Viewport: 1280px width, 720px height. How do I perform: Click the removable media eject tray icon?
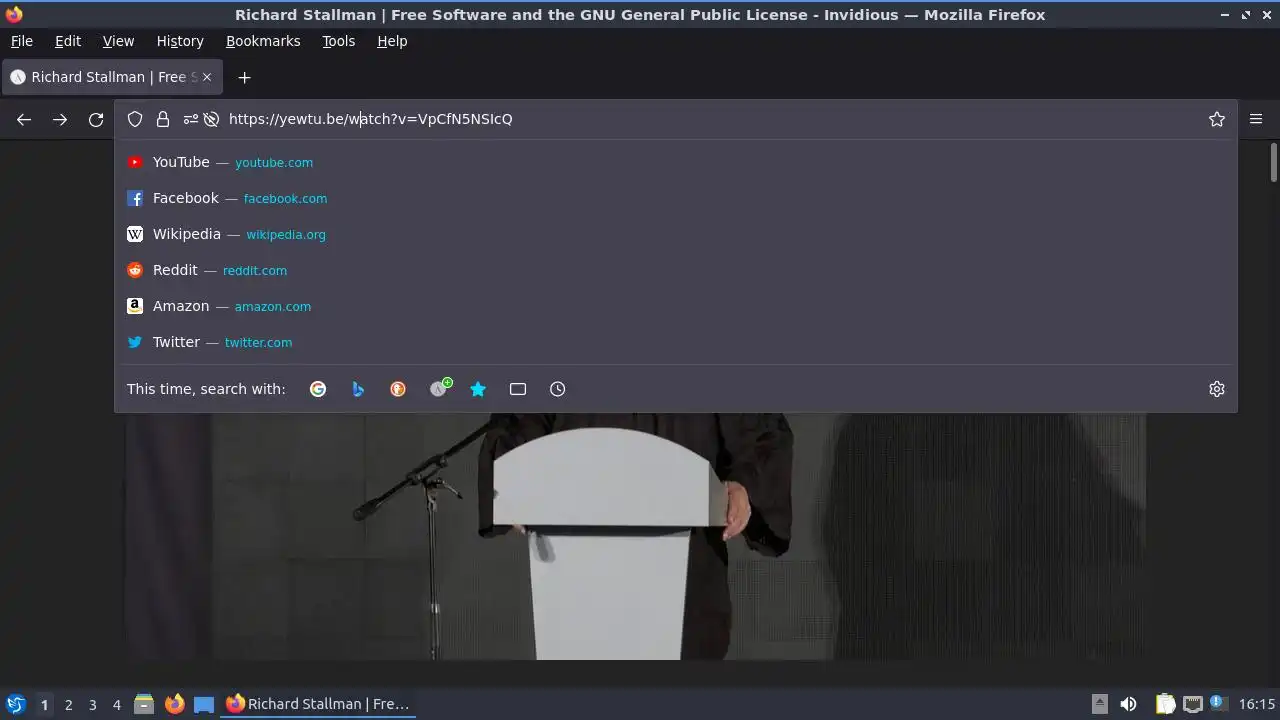pyautogui.click(x=1100, y=704)
